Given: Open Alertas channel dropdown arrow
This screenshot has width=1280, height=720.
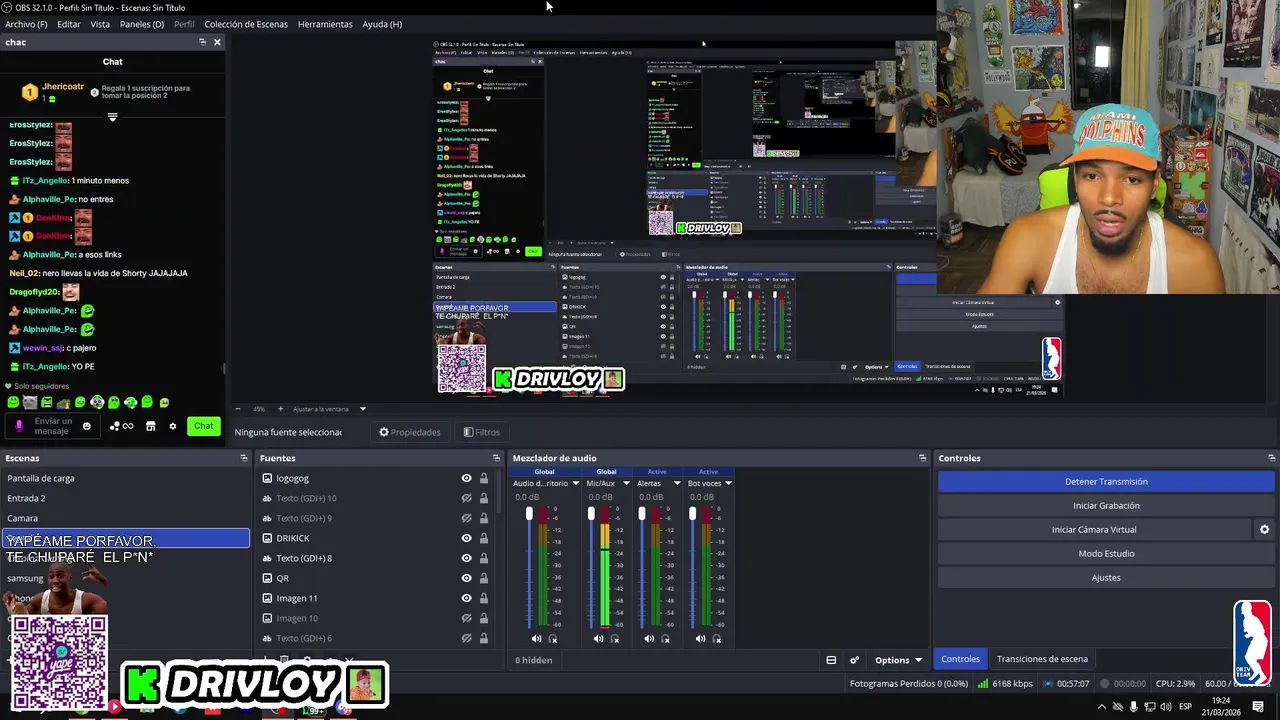Looking at the screenshot, I should click(677, 483).
